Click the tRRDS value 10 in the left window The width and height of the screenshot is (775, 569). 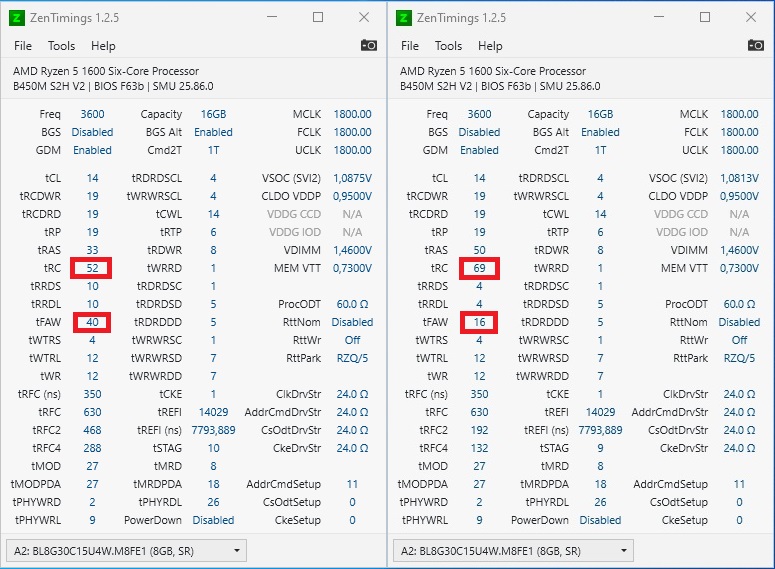[92, 286]
